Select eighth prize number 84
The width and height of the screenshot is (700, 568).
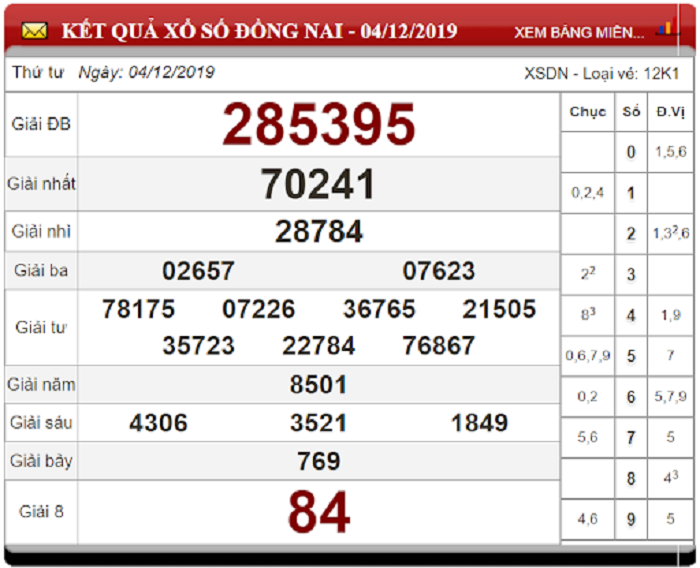pyautogui.click(x=319, y=512)
